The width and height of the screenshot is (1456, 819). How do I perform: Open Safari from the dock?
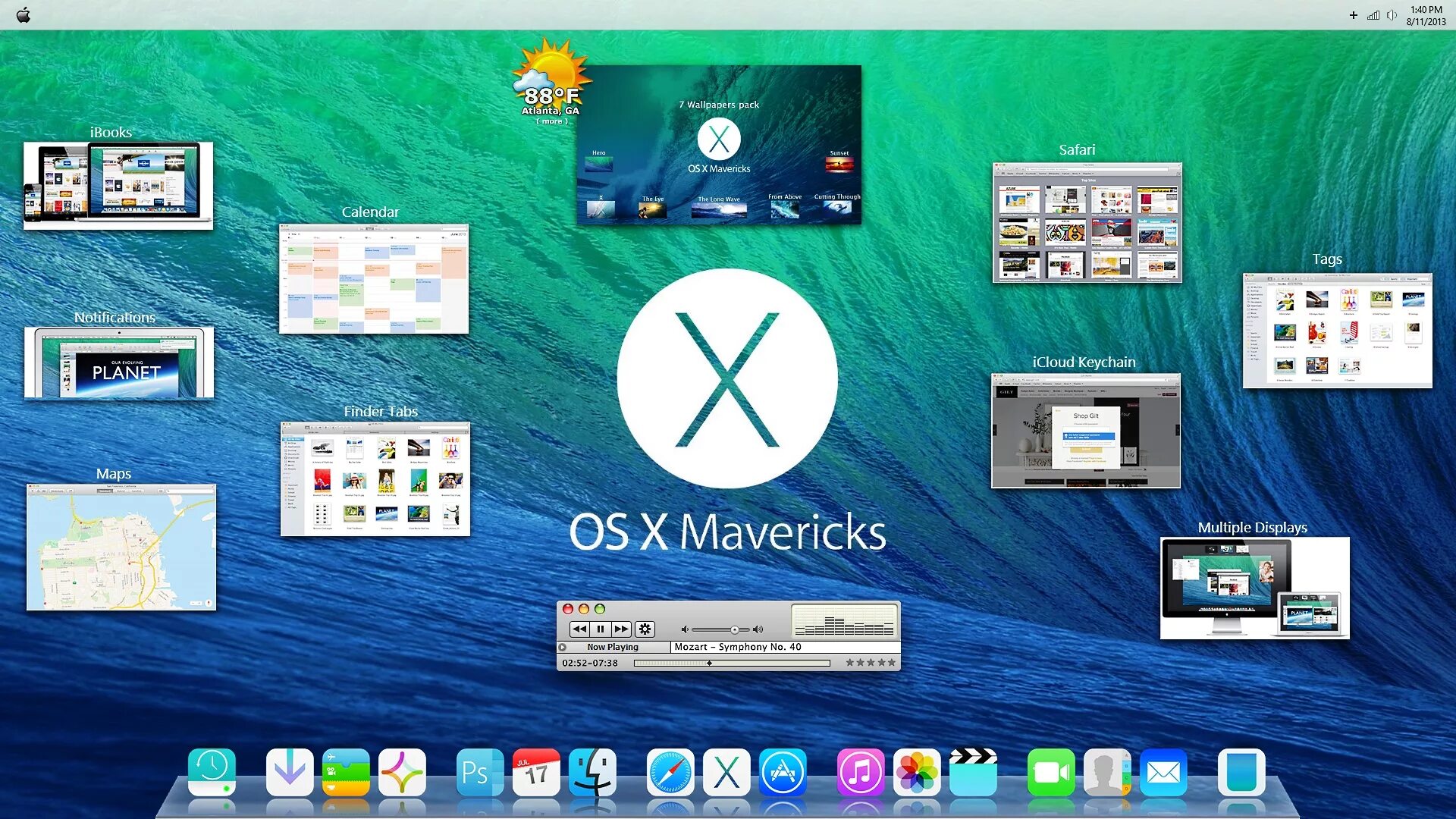click(670, 773)
